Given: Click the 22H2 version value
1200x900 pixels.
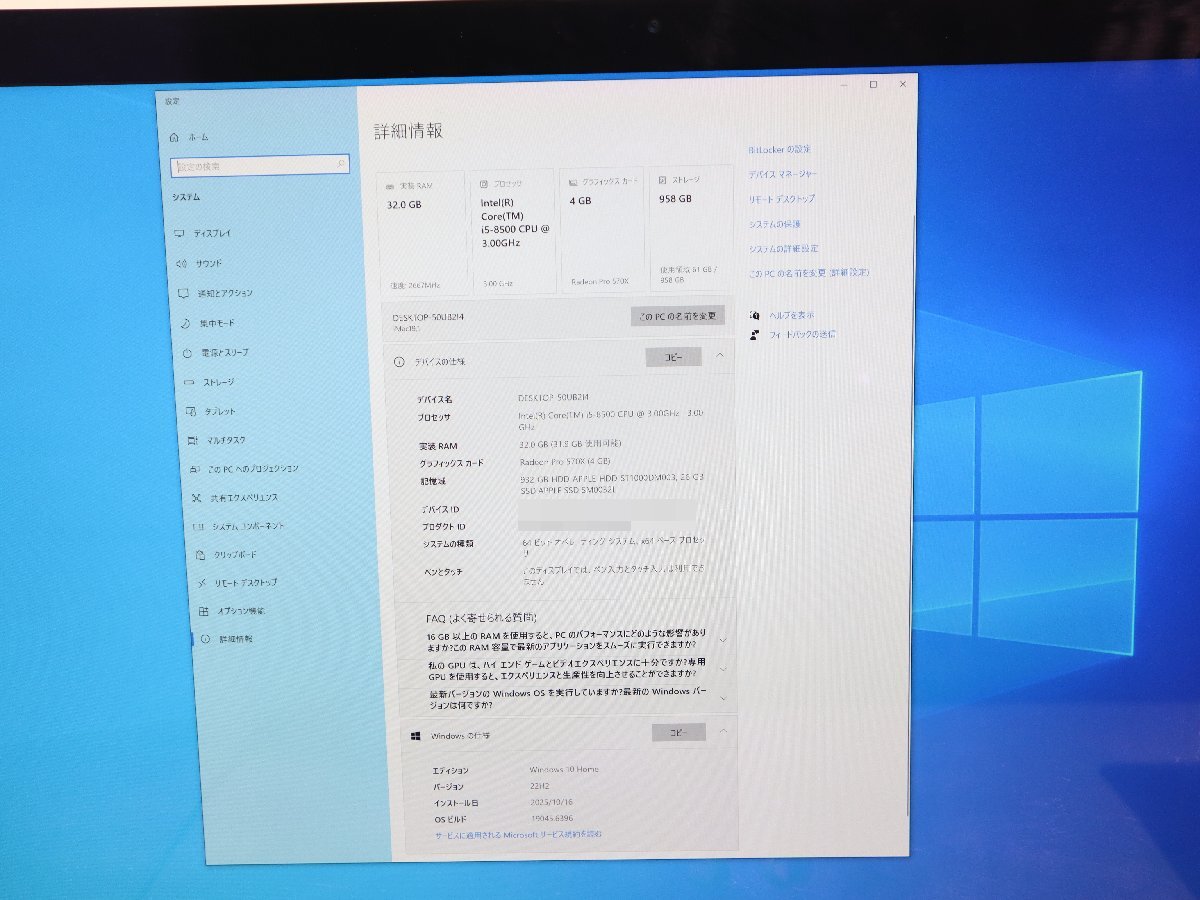Looking at the screenshot, I should (x=540, y=787).
